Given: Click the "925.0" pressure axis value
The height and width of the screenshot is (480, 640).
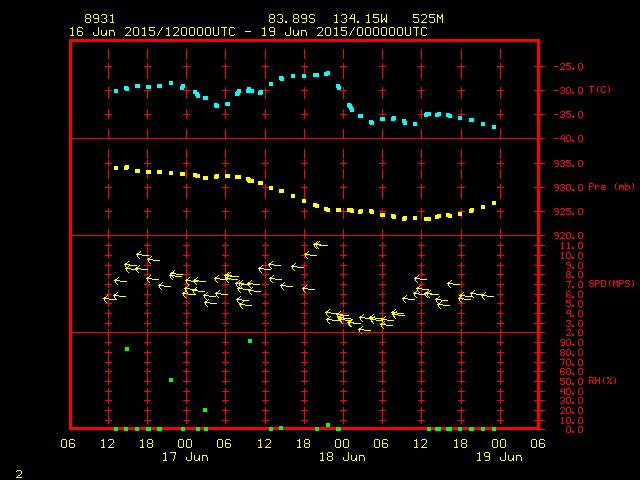Looking at the screenshot, I should pyautogui.click(x=569, y=212).
